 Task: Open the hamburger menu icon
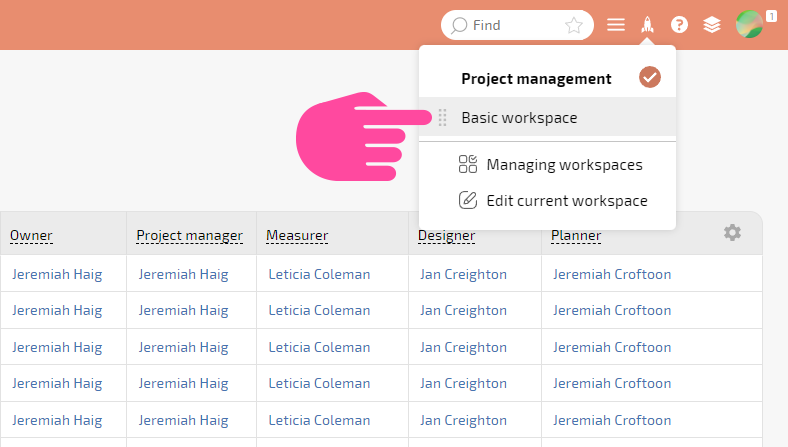point(616,25)
